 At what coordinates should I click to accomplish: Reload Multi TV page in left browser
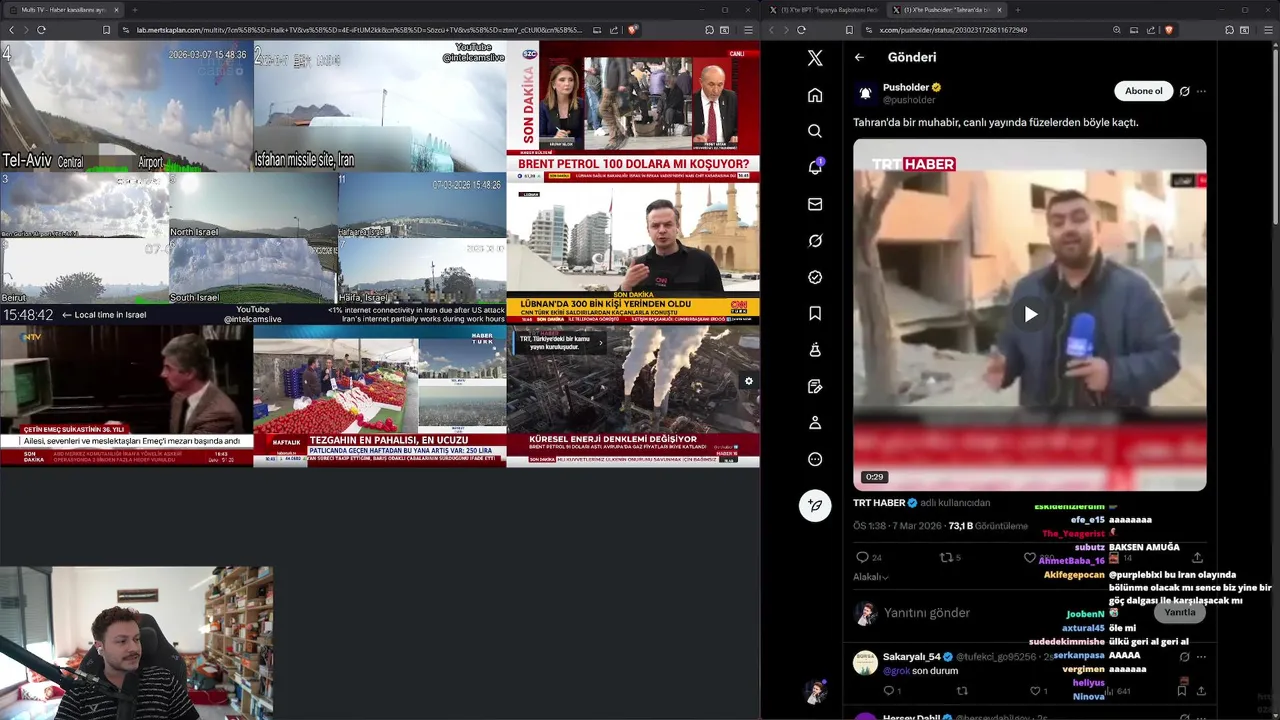[41, 30]
